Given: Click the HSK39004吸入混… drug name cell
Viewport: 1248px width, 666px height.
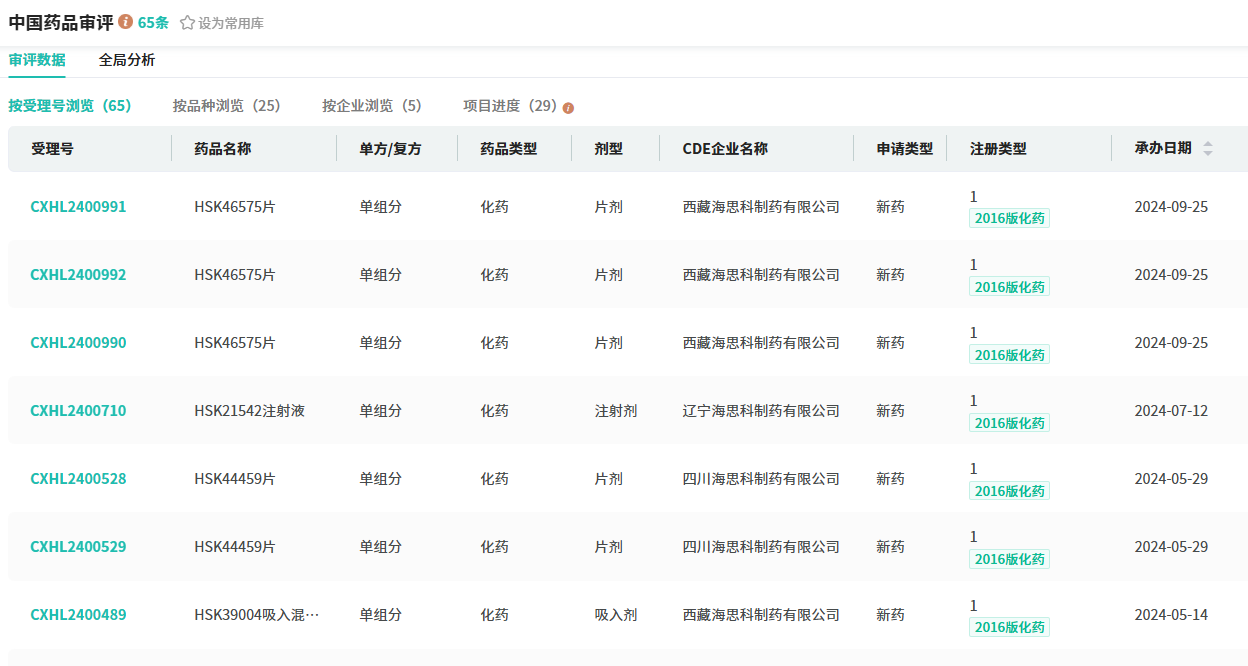Looking at the screenshot, I should coord(257,615).
